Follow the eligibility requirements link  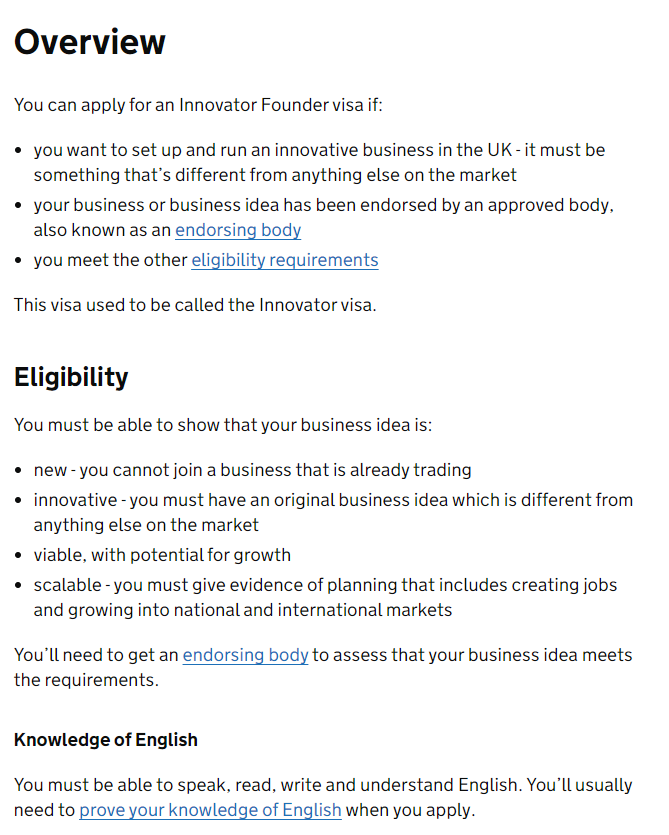tap(285, 260)
